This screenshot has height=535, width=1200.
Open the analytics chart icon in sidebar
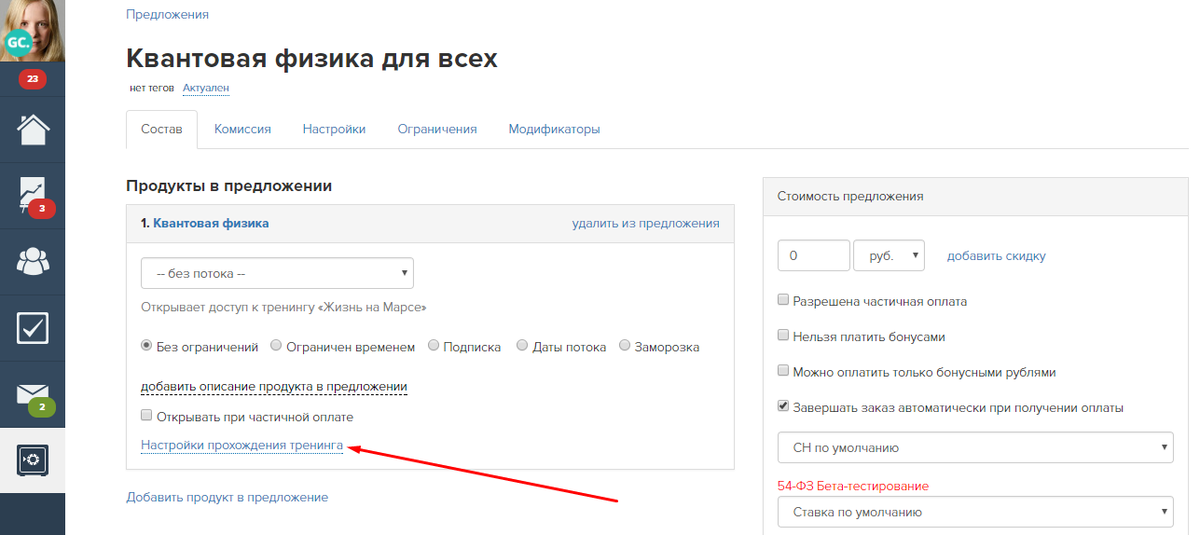click(33, 196)
